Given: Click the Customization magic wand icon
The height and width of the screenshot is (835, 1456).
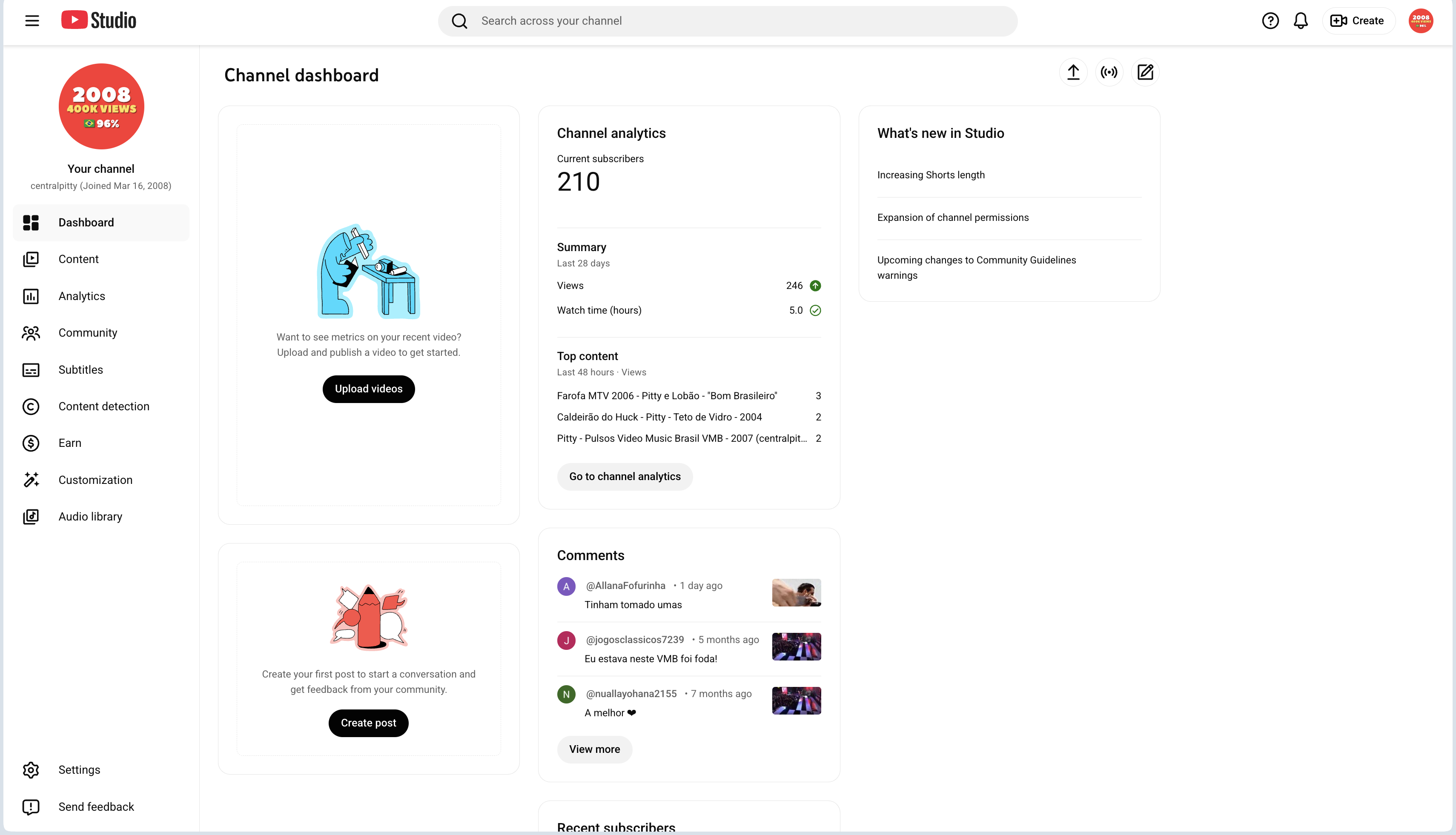Looking at the screenshot, I should coord(31,480).
